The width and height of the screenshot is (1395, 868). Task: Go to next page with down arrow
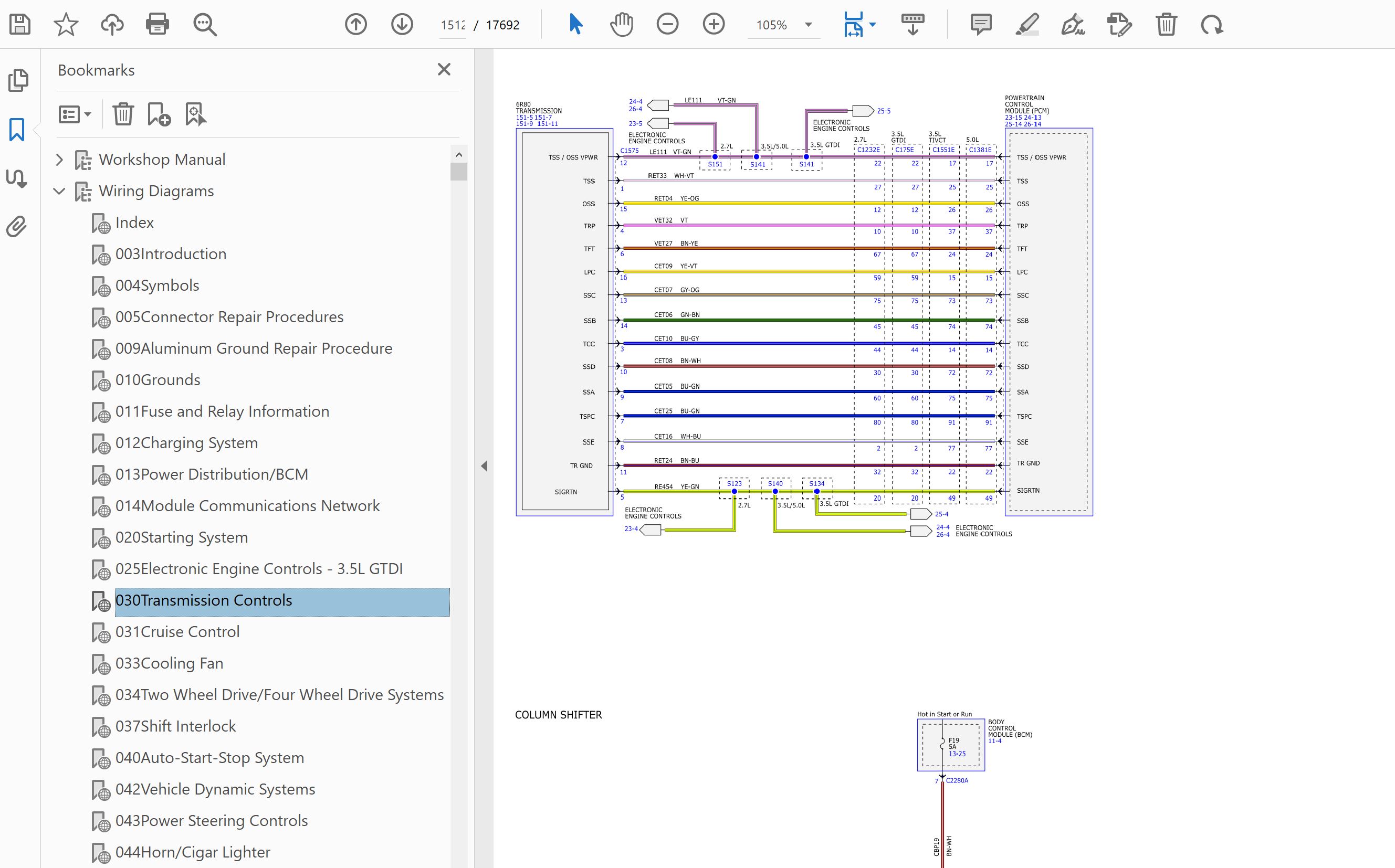[402, 25]
